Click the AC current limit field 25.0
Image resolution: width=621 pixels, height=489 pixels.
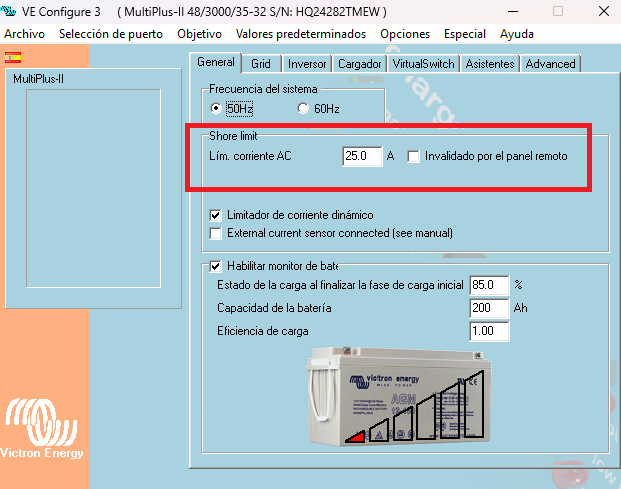point(362,156)
